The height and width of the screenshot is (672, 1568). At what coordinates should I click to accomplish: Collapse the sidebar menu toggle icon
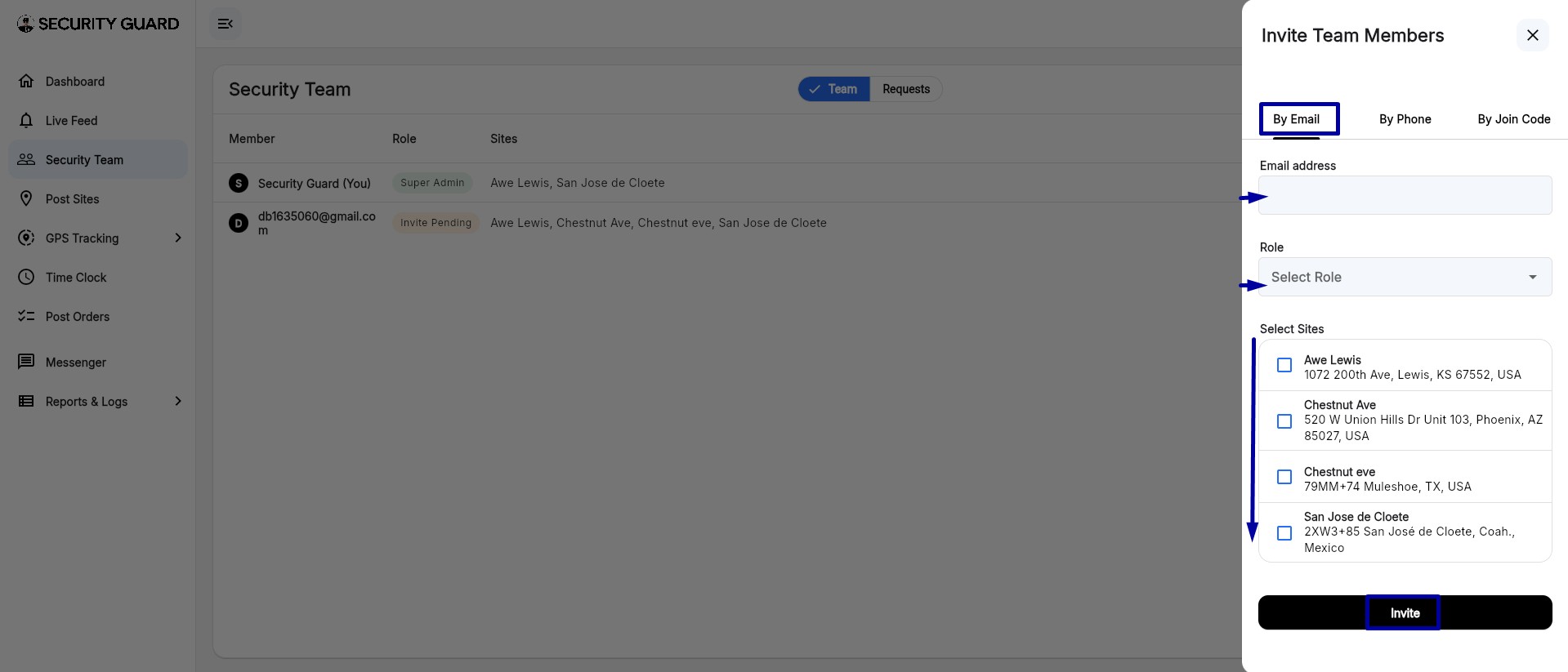click(x=226, y=24)
